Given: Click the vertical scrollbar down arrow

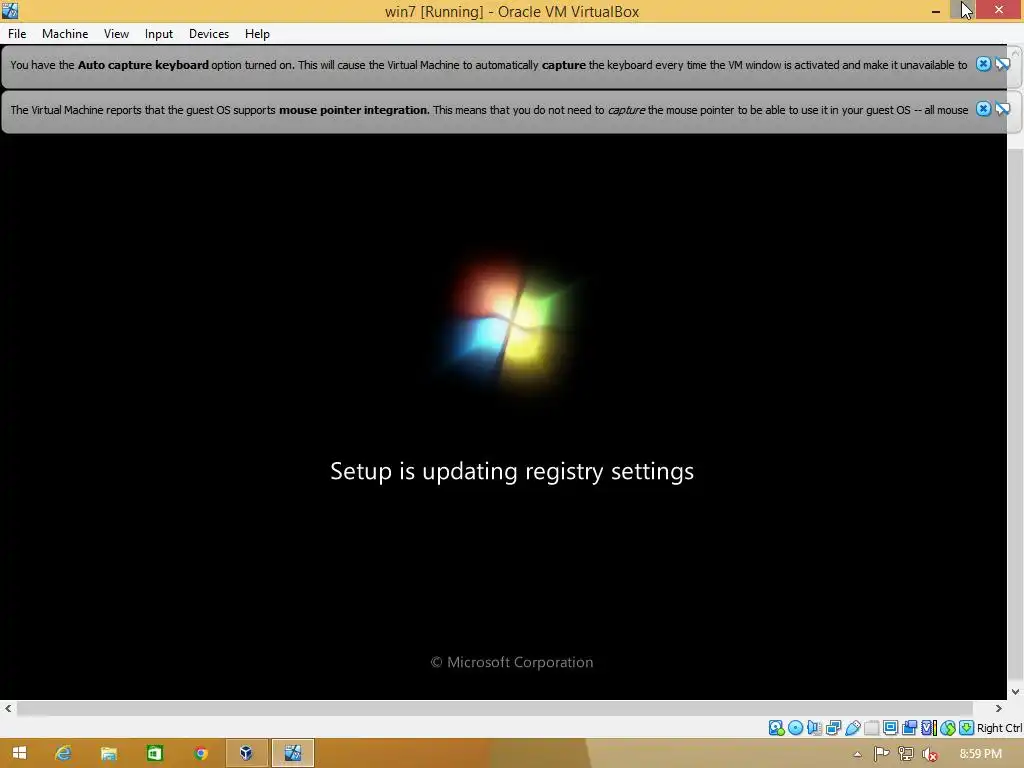Looking at the screenshot, I should tap(1016, 692).
